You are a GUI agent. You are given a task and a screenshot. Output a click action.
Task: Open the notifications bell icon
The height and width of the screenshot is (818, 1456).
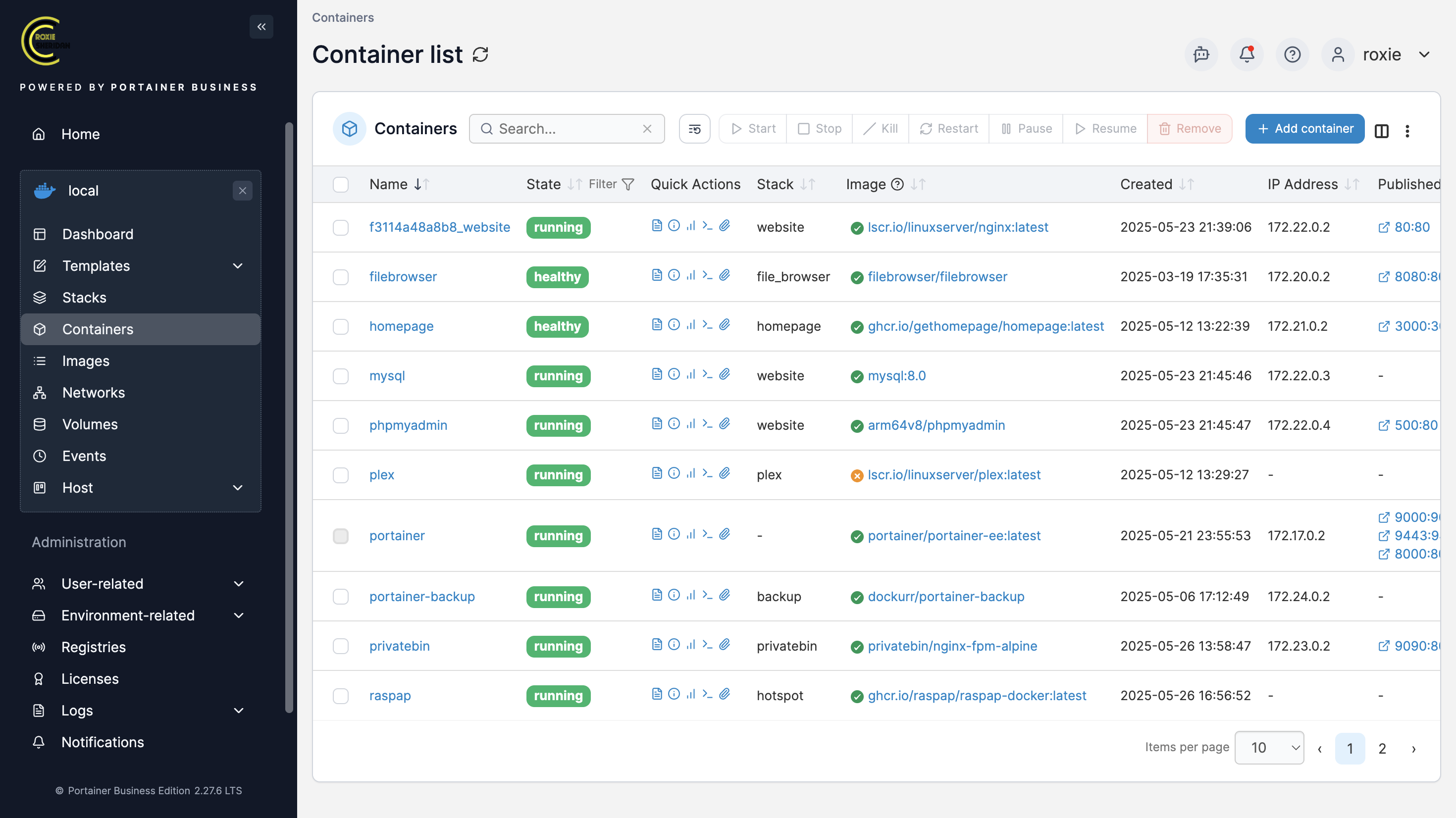pos(1247,54)
